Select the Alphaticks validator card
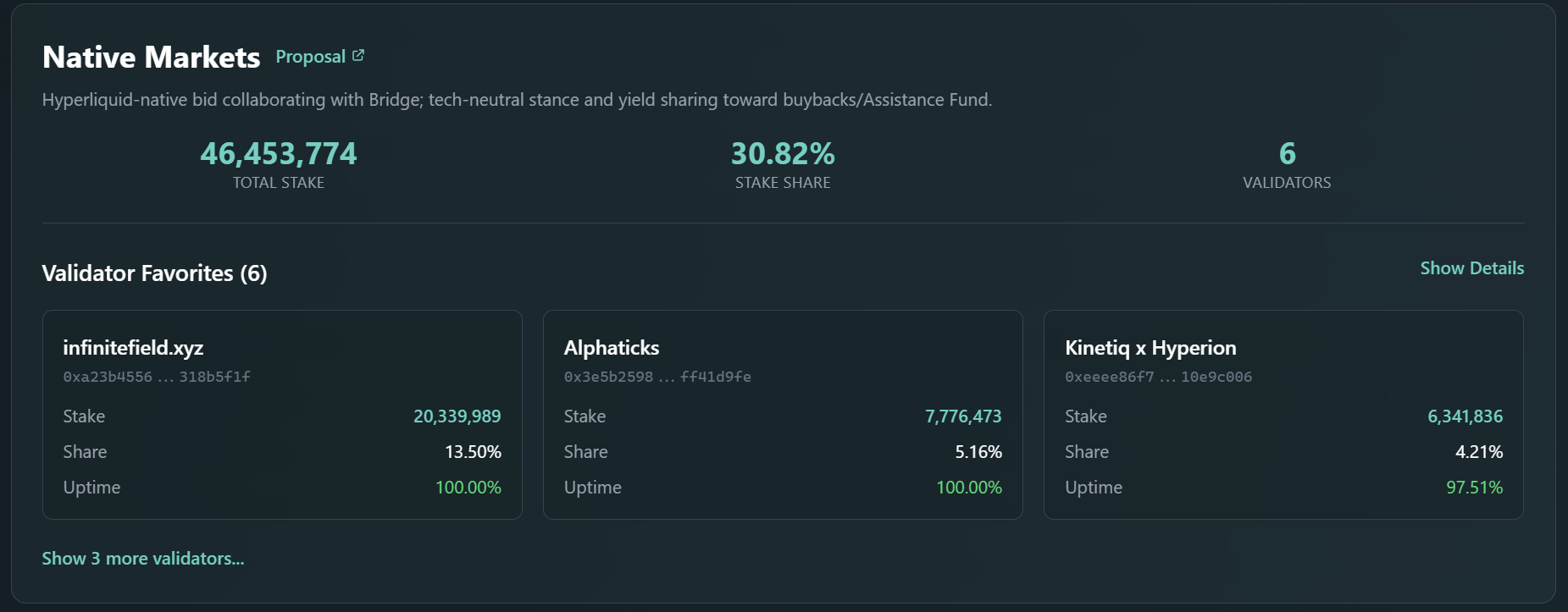The height and width of the screenshot is (612, 1568). pyautogui.click(x=783, y=415)
